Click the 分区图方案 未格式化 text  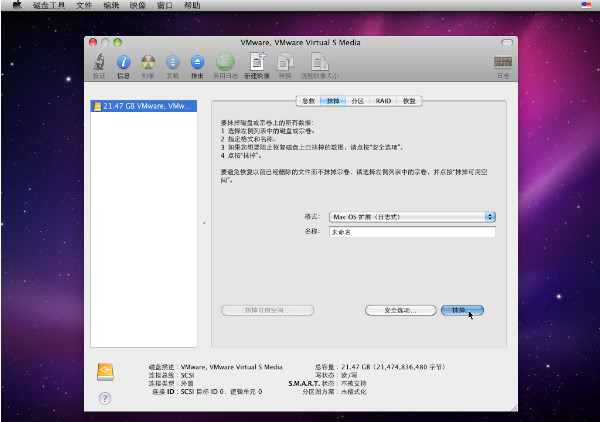coord(334,391)
